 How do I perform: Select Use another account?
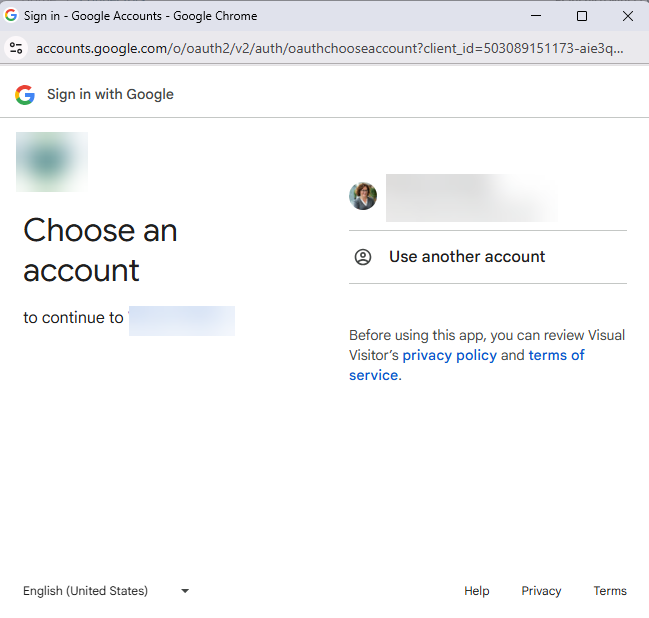click(x=467, y=257)
